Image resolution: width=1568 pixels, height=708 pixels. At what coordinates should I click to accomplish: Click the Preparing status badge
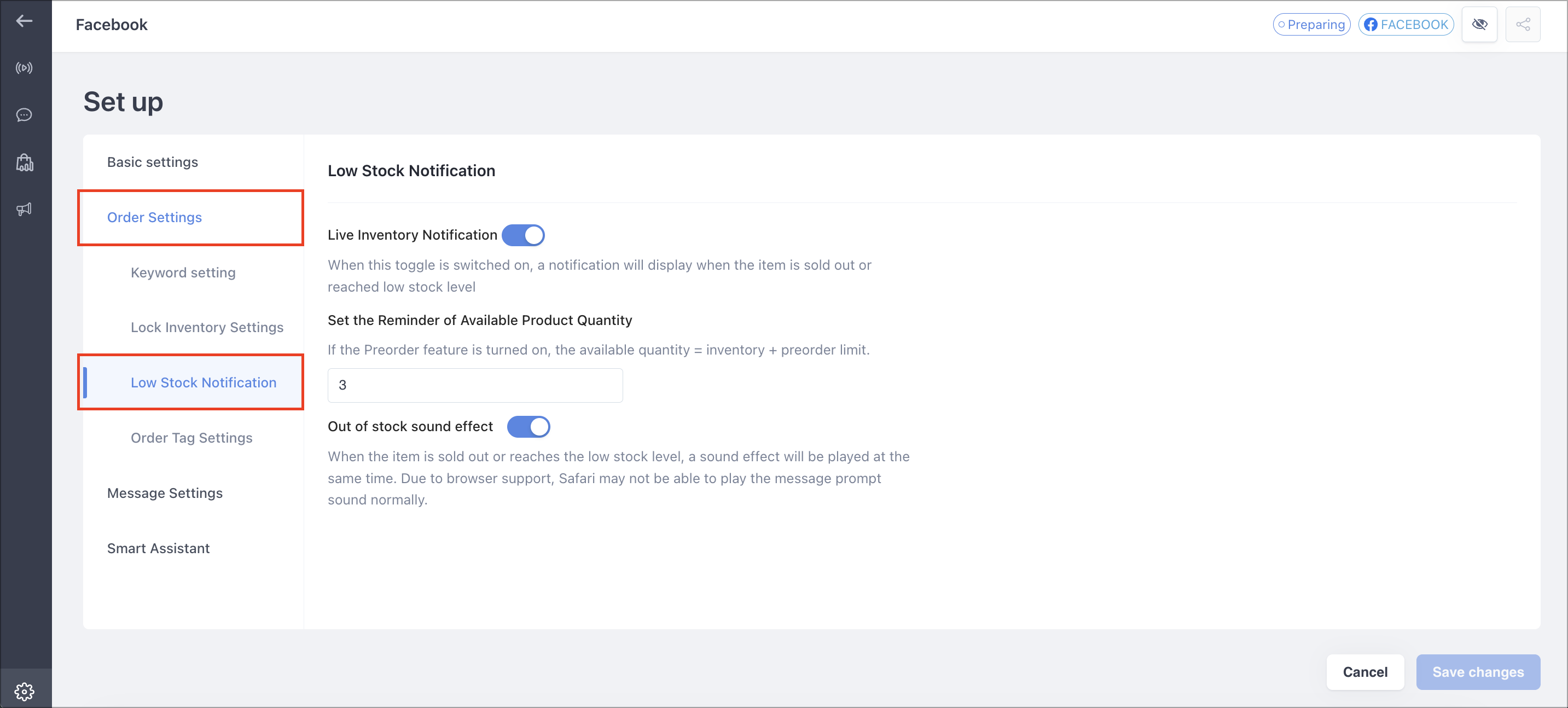pos(1311,25)
